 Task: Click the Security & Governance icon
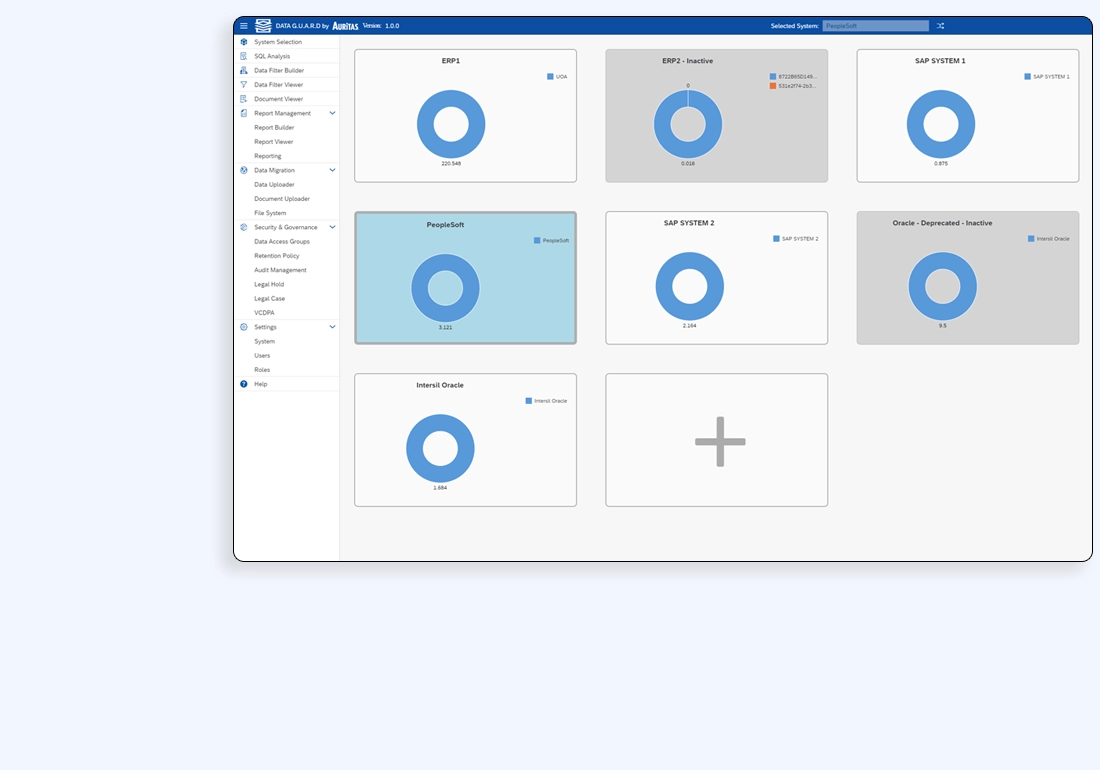pos(243,227)
